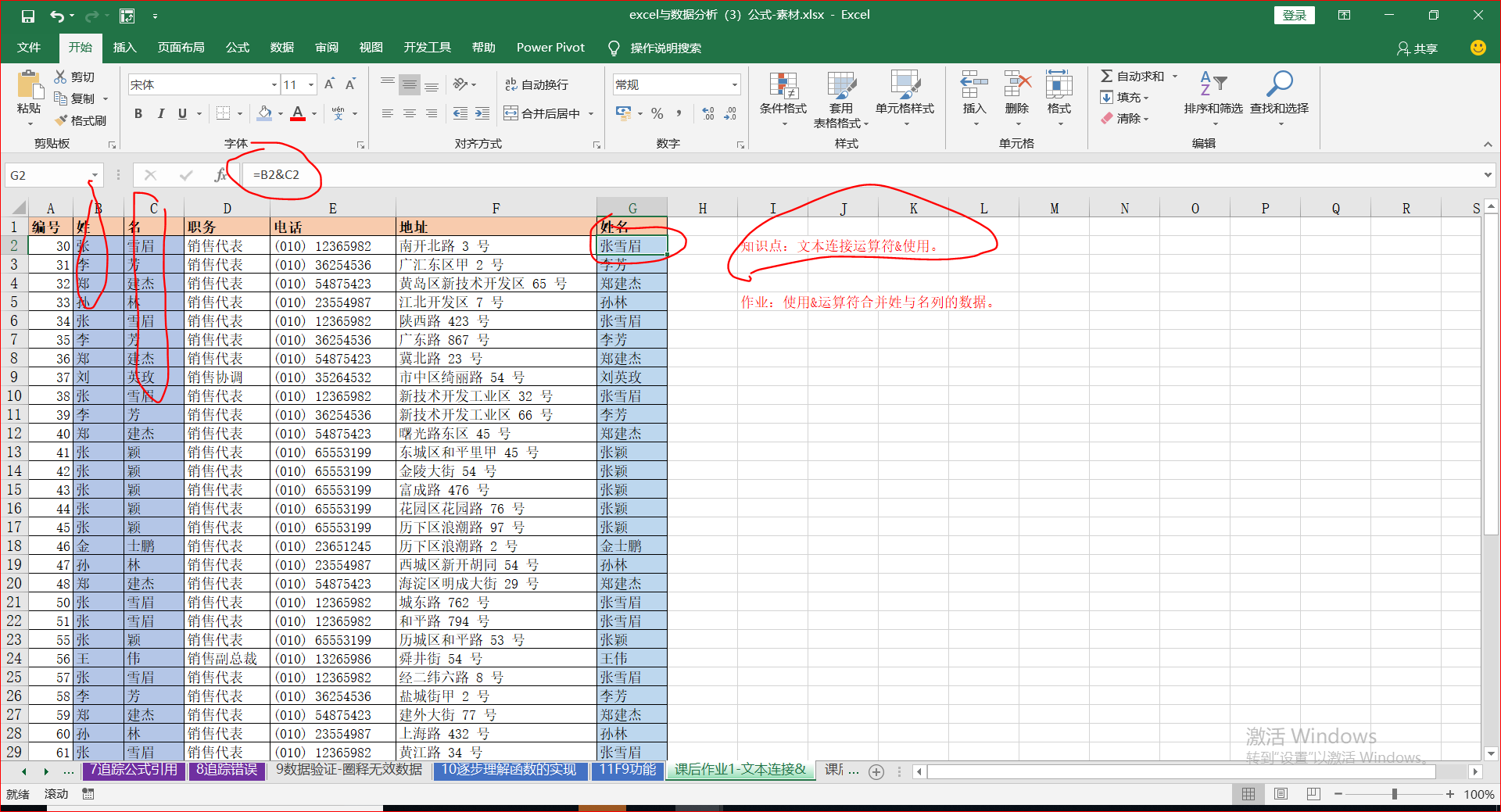1501x812 pixels.
Task: Adjust the zoom slider handle
Action: 1395,794
